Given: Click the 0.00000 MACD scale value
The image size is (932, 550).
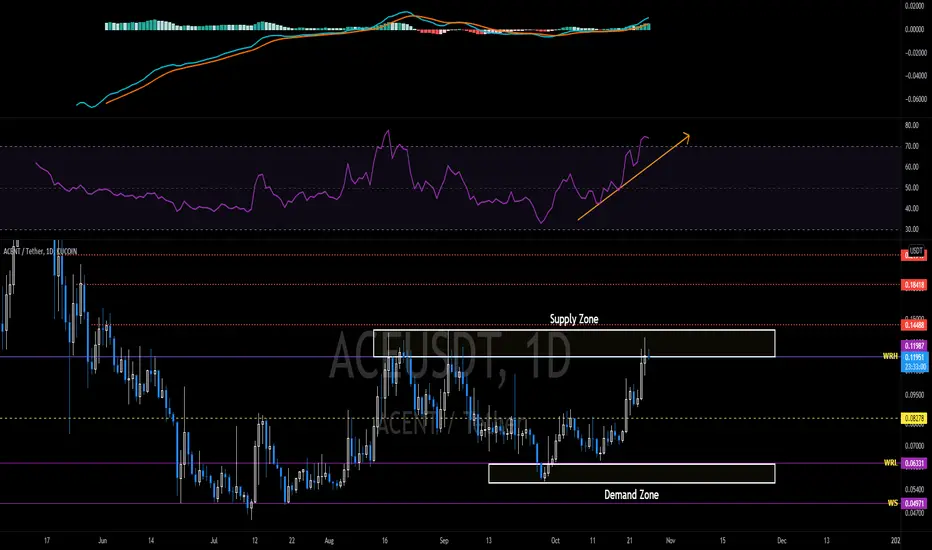Looking at the screenshot, I should (915, 29).
